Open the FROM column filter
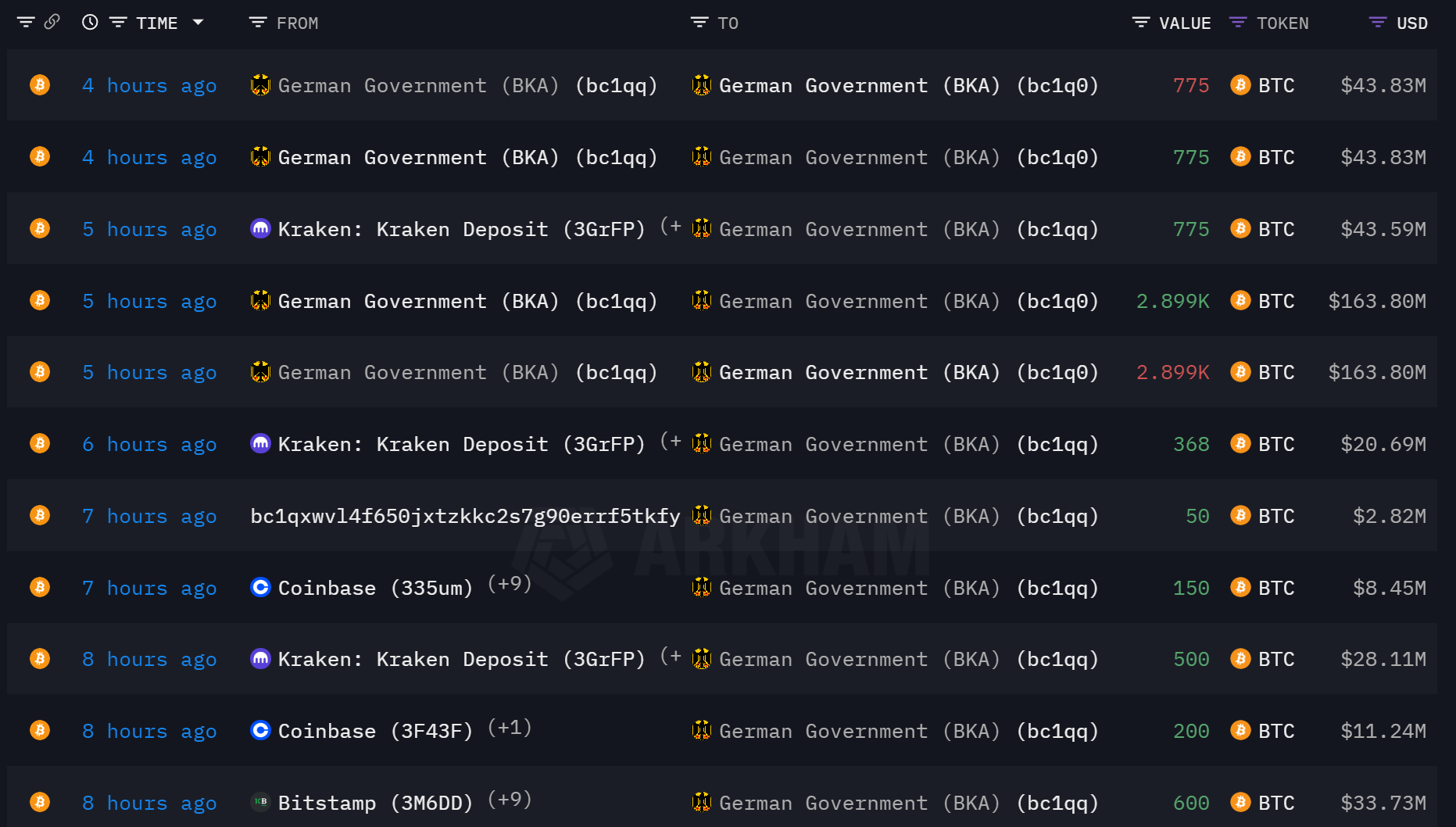The height and width of the screenshot is (827, 1456). tap(258, 23)
